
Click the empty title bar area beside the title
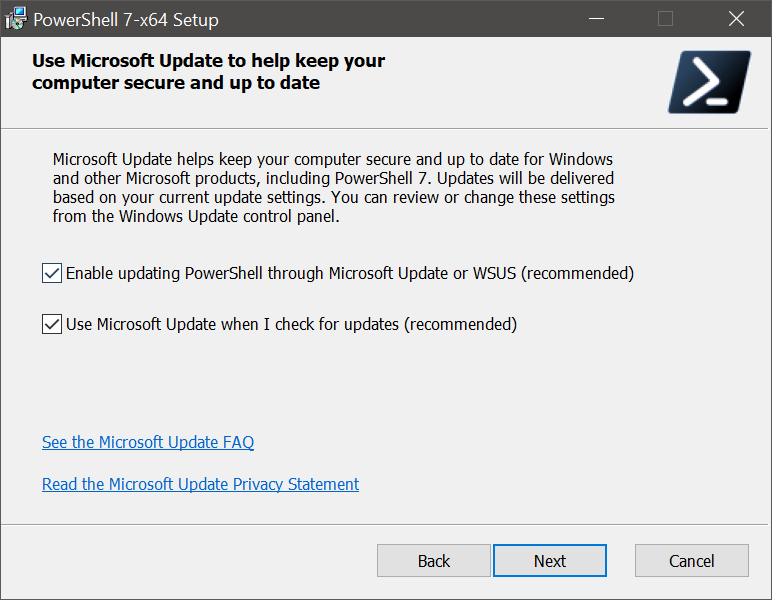(x=394, y=19)
